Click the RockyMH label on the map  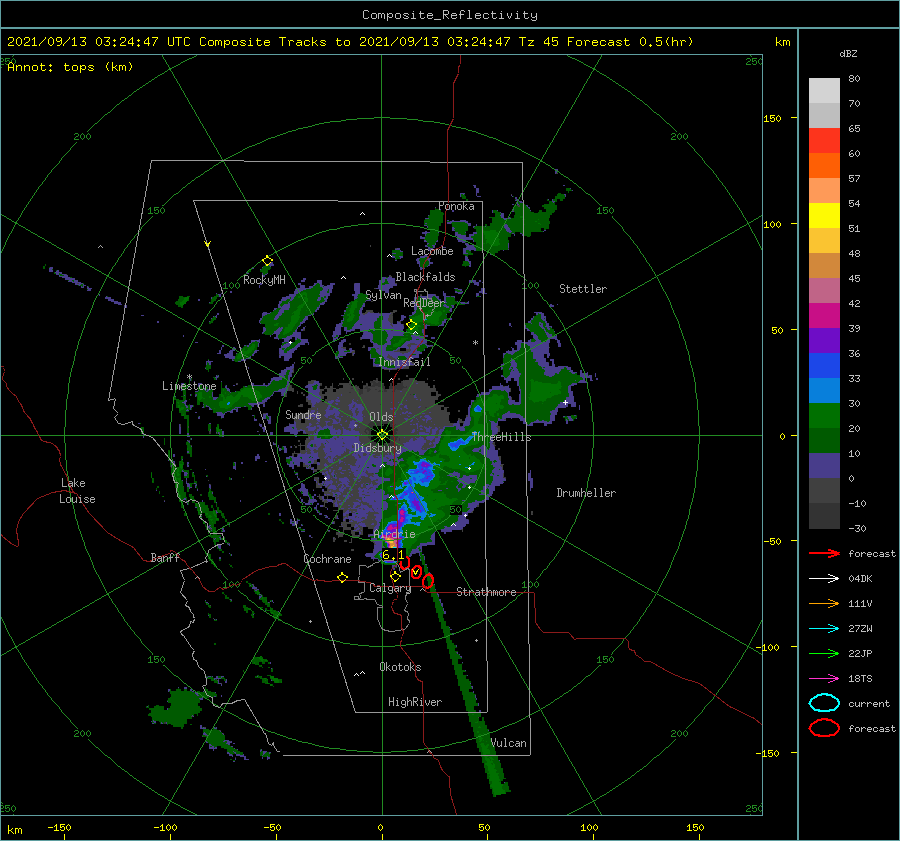click(264, 280)
